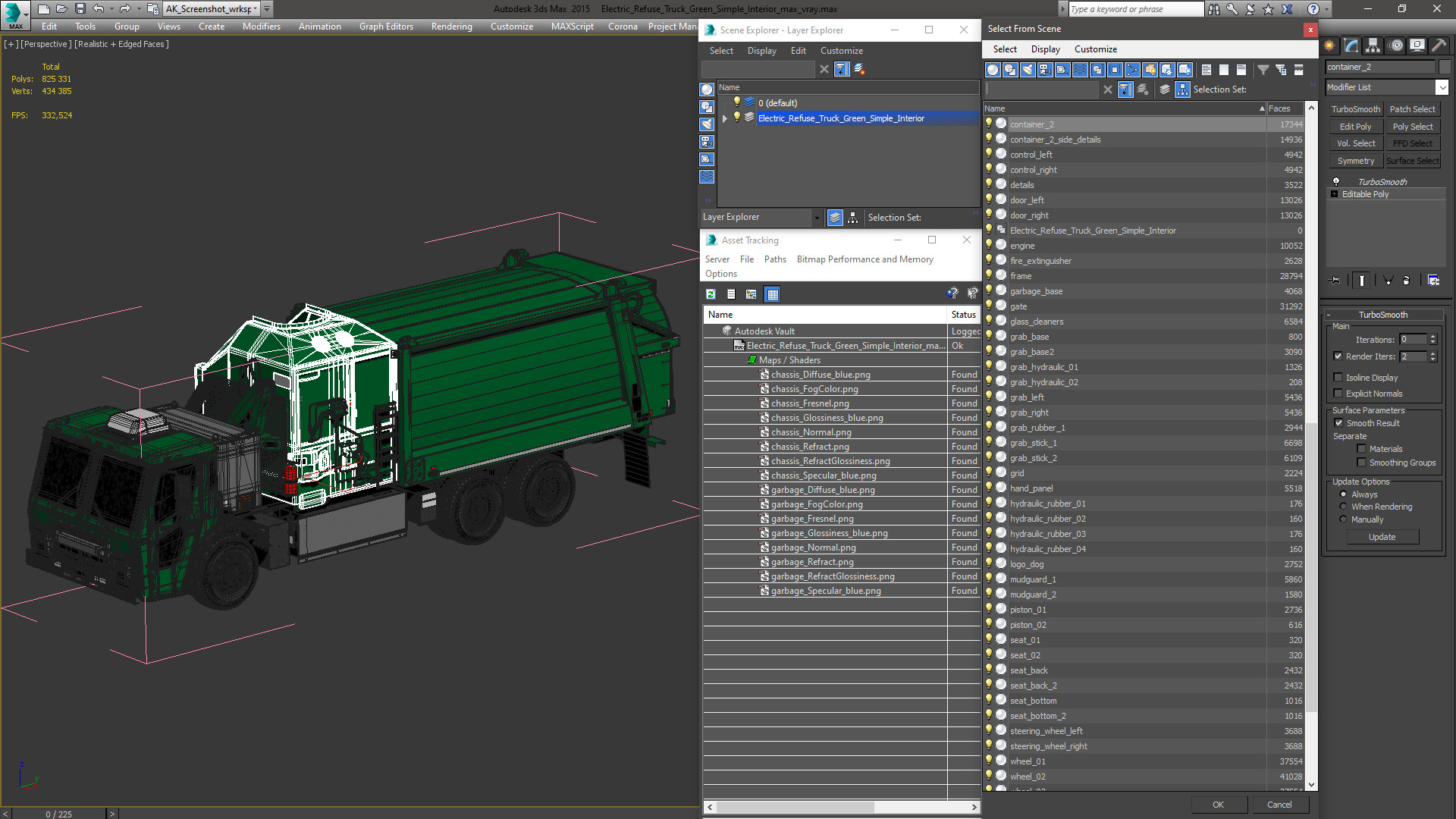1456x819 pixels.
Task: Toggle Display Space Warps filter in Select From Scene
Action: coord(1079,70)
